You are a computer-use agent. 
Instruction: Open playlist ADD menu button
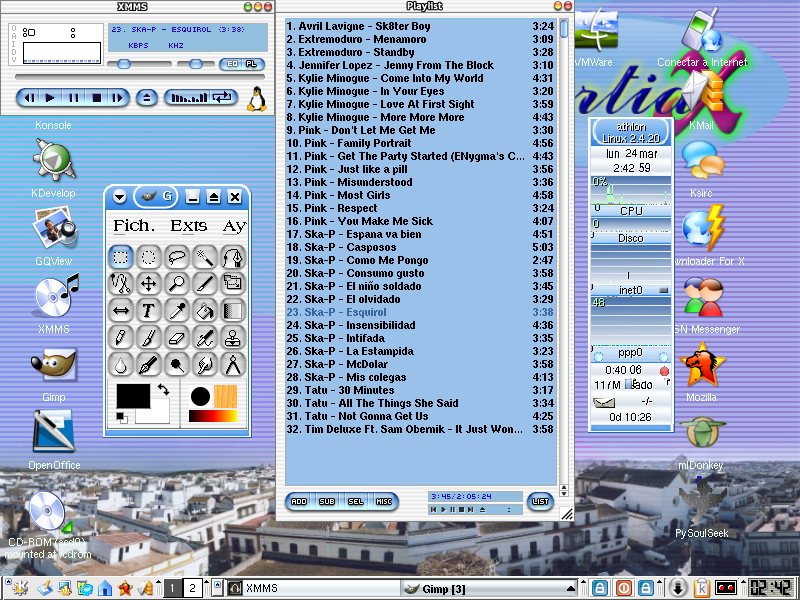click(x=299, y=502)
